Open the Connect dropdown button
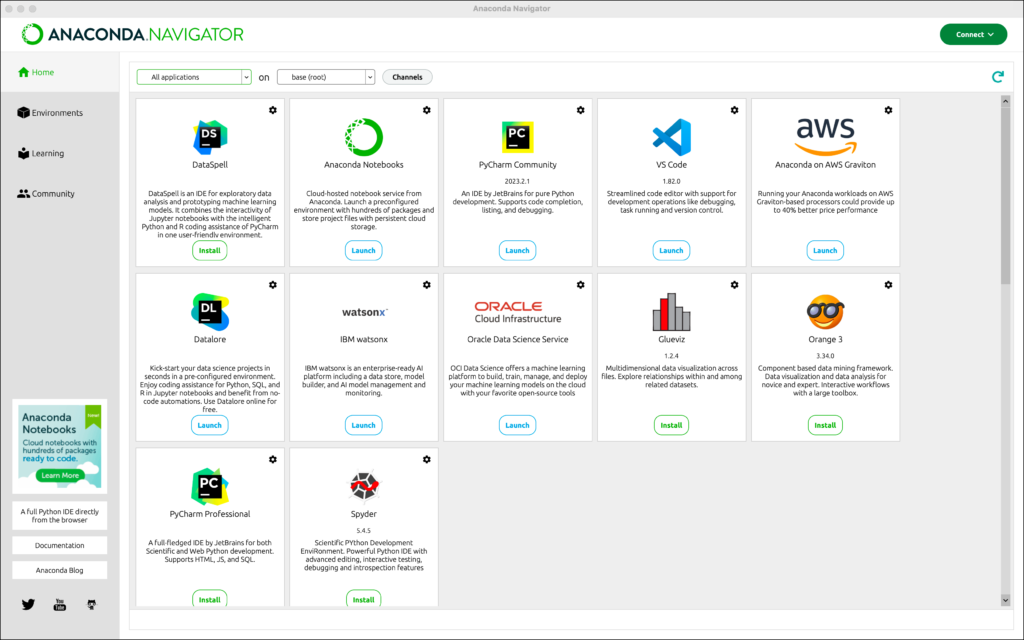The width and height of the screenshot is (1024, 640). 973,35
